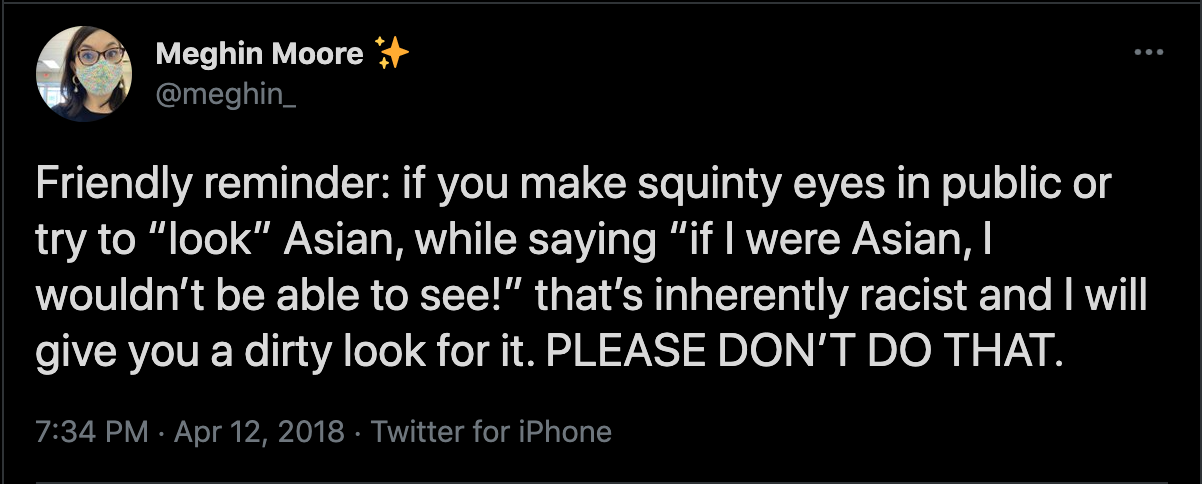Click the sparkles emoji beside the name
The image size is (1202, 484).
click(390, 52)
